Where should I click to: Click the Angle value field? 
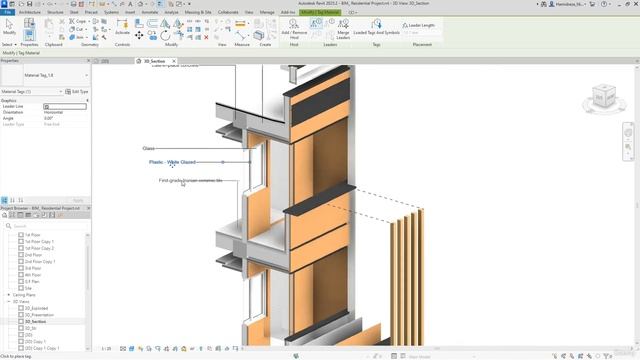coord(65,118)
